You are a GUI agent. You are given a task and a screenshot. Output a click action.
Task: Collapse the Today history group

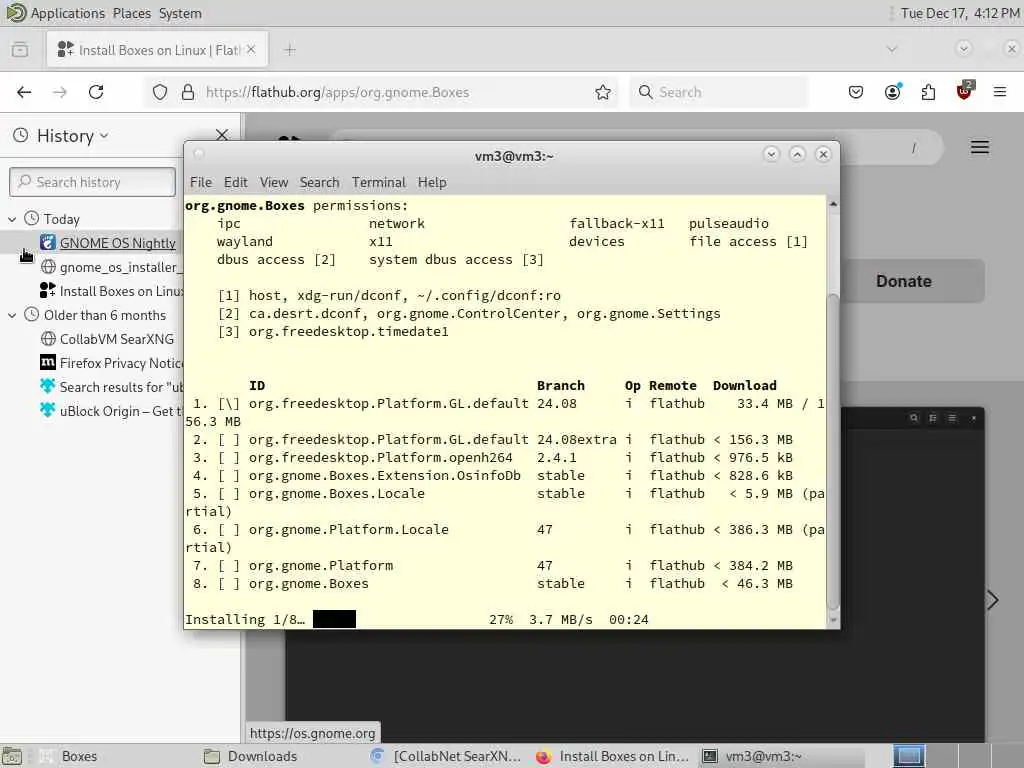(x=12, y=219)
